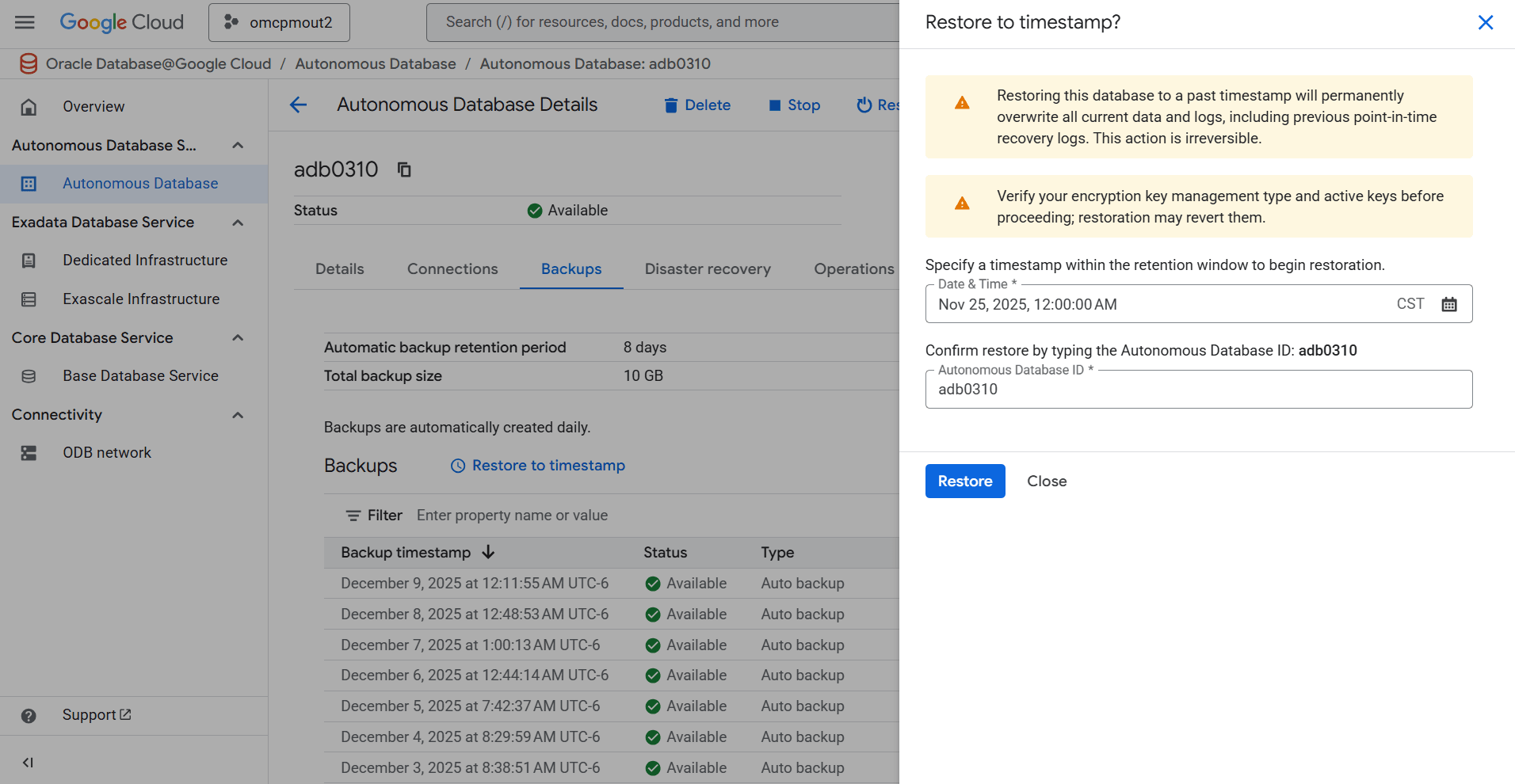Image resolution: width=1515 pixels, height=784 pixels.
Task: Switch to the Connections tab
Action: coord(452,268)
